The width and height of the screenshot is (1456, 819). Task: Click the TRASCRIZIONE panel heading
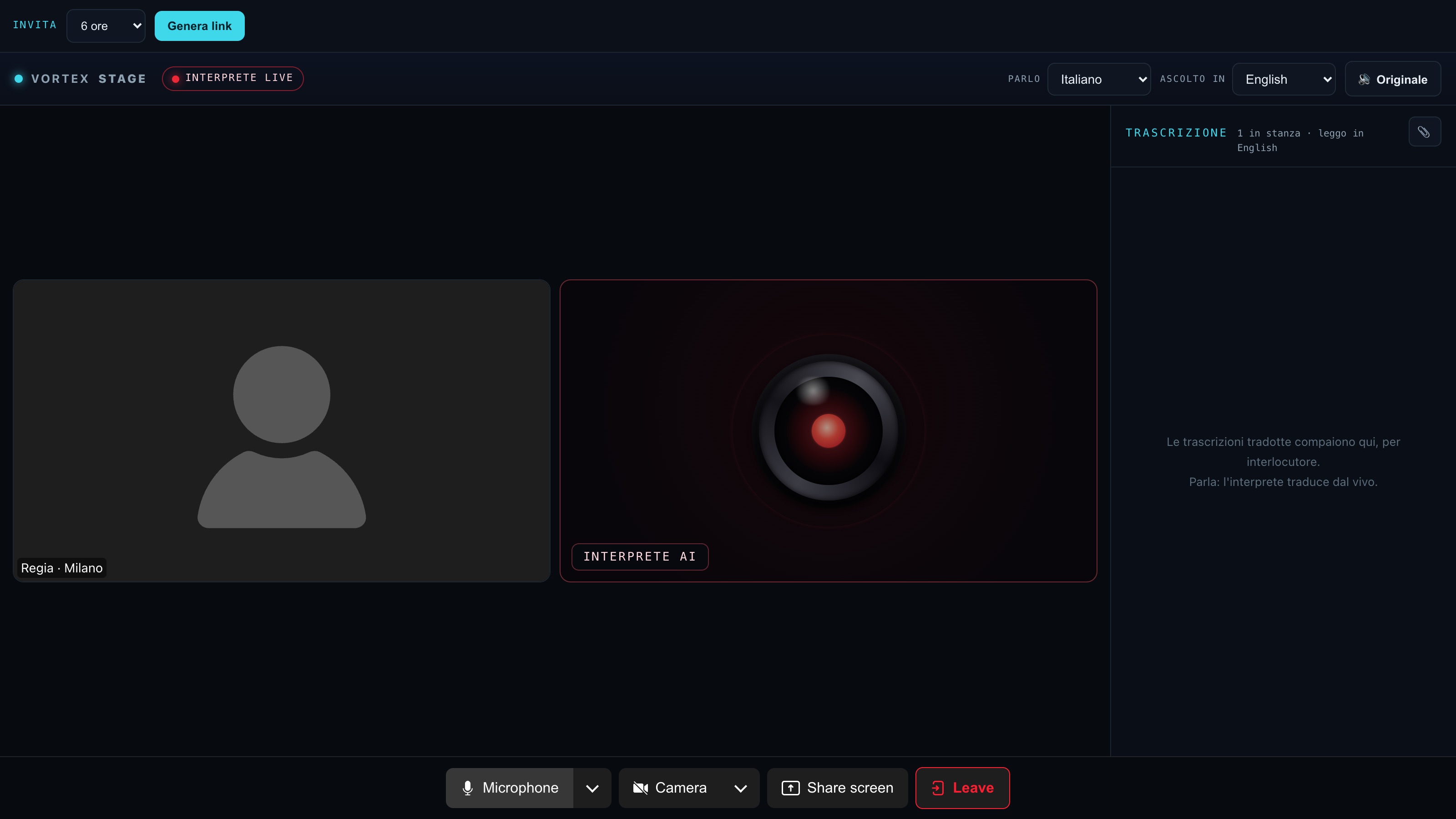tap(1176, 133)
